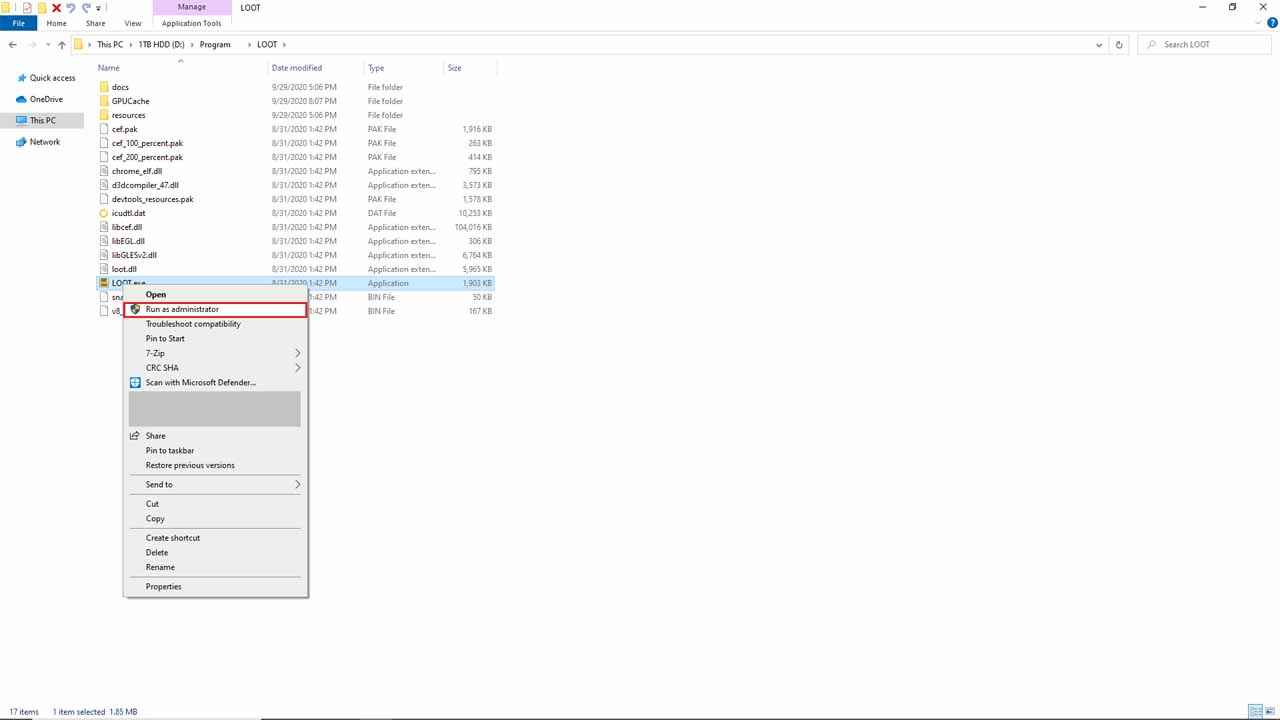Switch to large icons view in status bar
Screen dimensions: 1280x720
click(x=1269, y=711)
